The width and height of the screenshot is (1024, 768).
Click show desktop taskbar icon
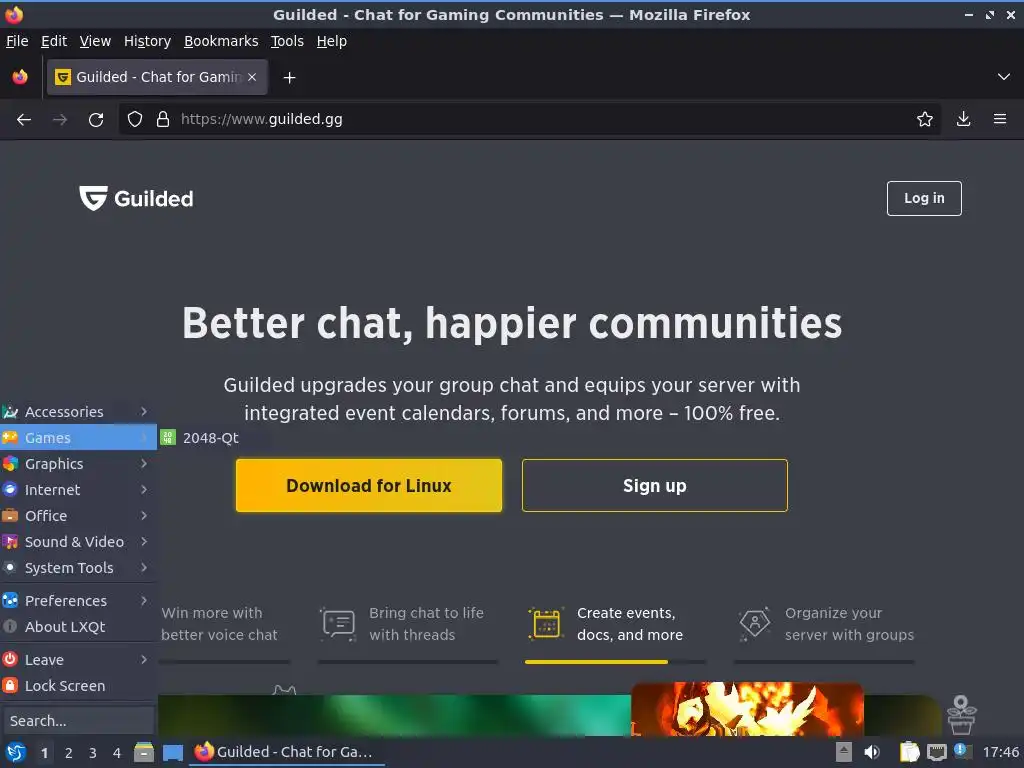click(x=172, y=753)
